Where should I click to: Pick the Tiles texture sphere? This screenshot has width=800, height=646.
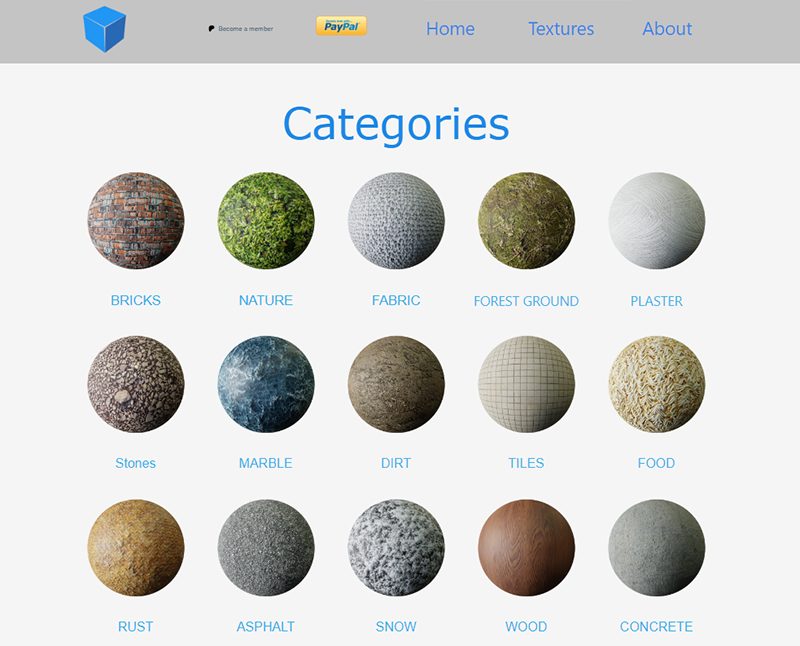point(526,384)
